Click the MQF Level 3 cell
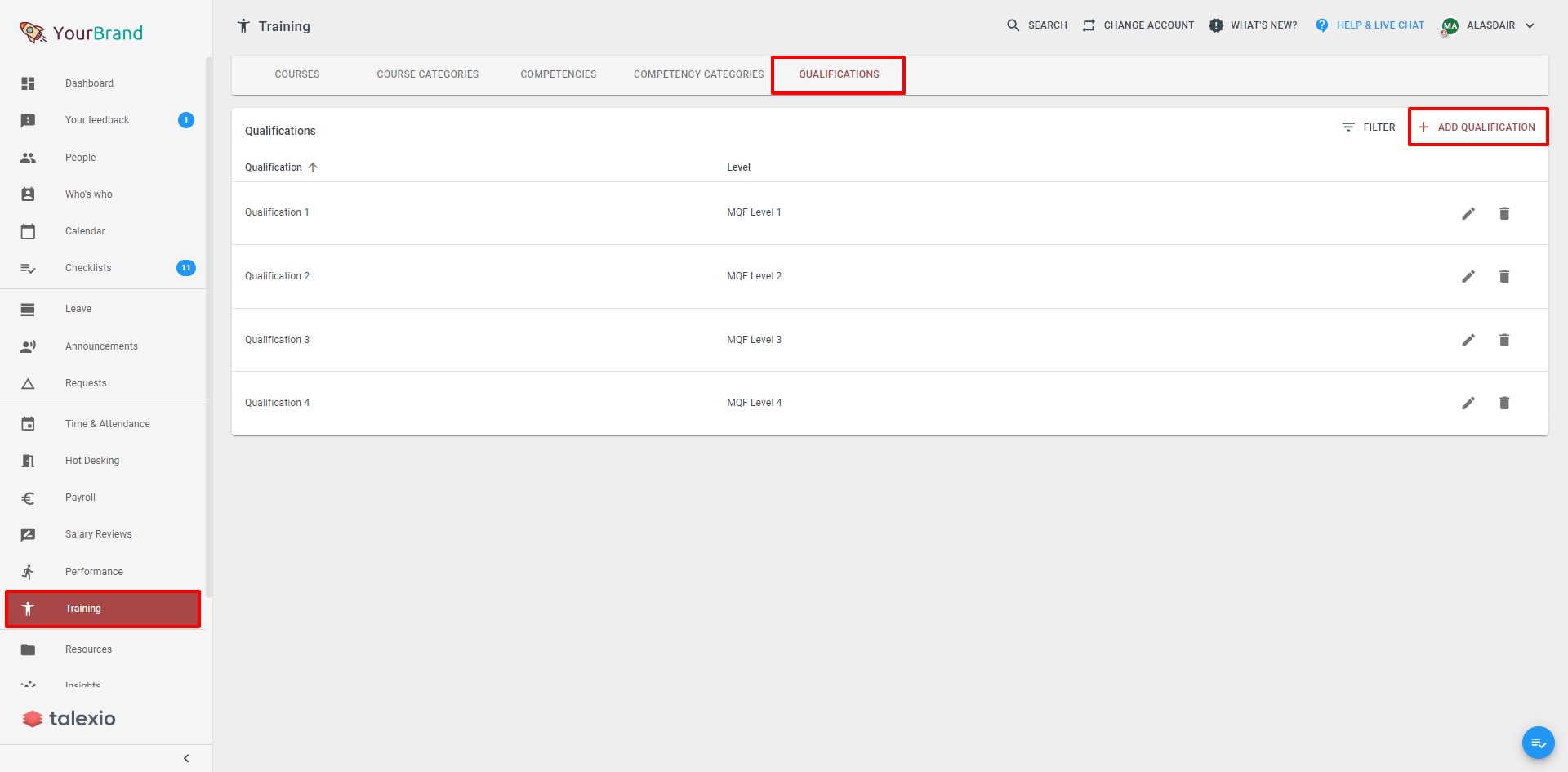The image size is (1568, 772). pos(754,340)
